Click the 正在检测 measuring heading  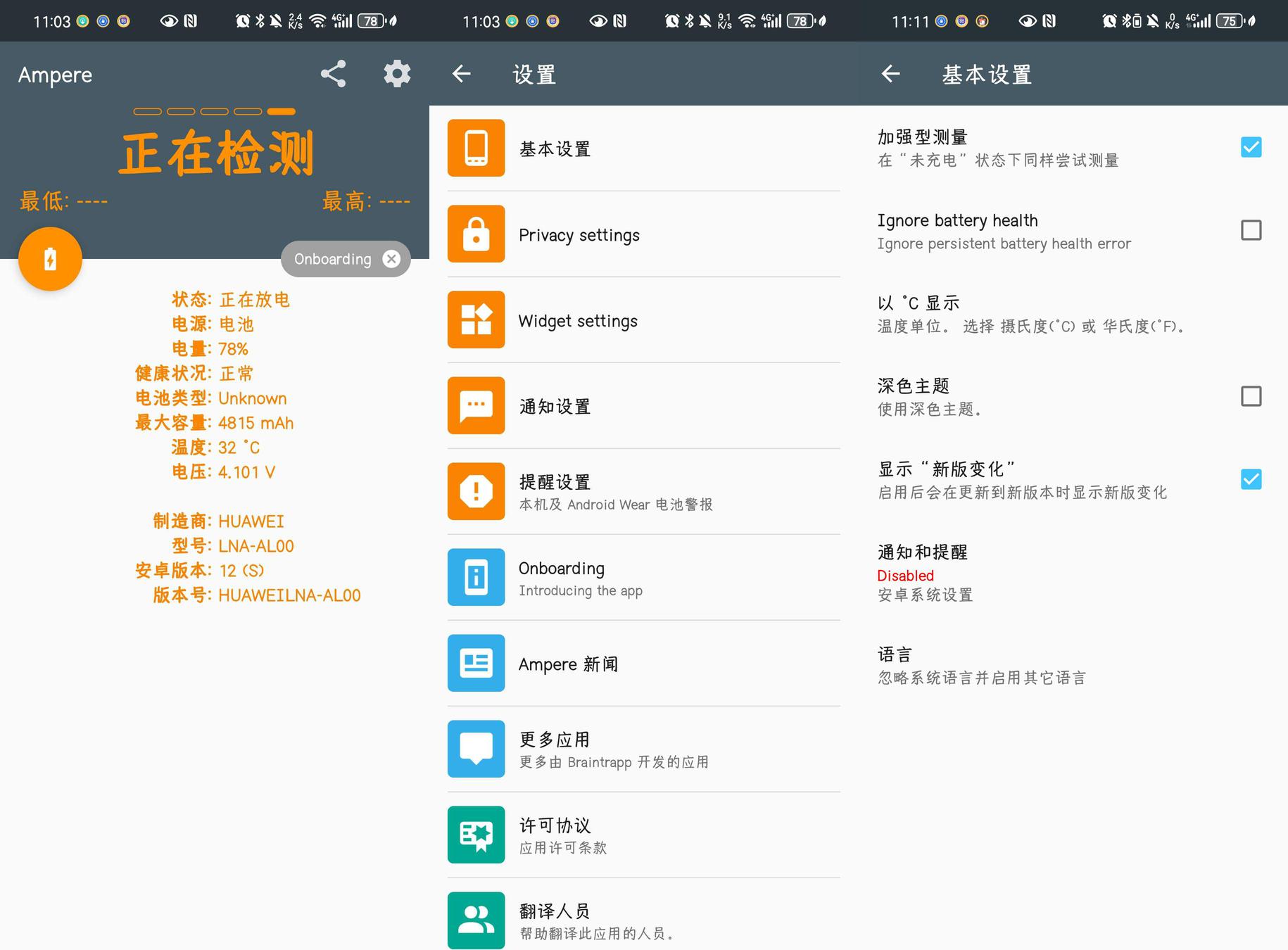(217, 153)
